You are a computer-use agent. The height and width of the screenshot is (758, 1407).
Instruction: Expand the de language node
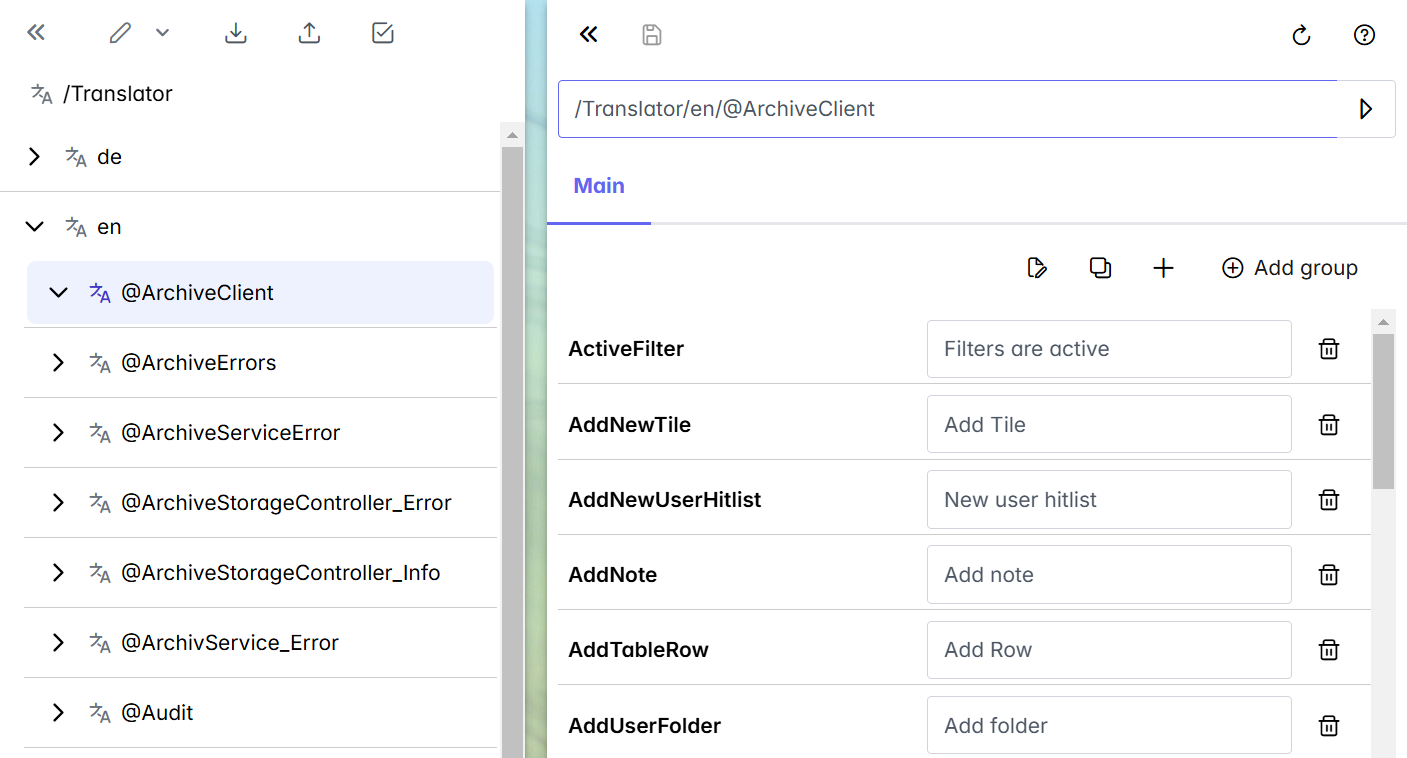click(35, 157)
